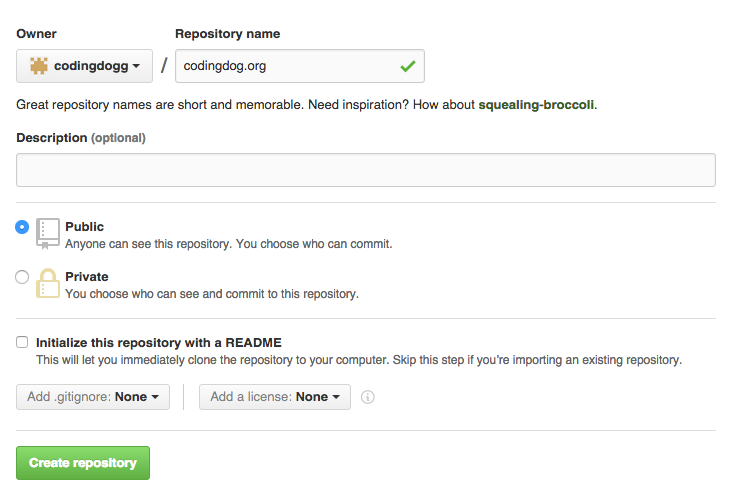
Task: Click the green checkmark in repository name field
Action: (408, 66)
